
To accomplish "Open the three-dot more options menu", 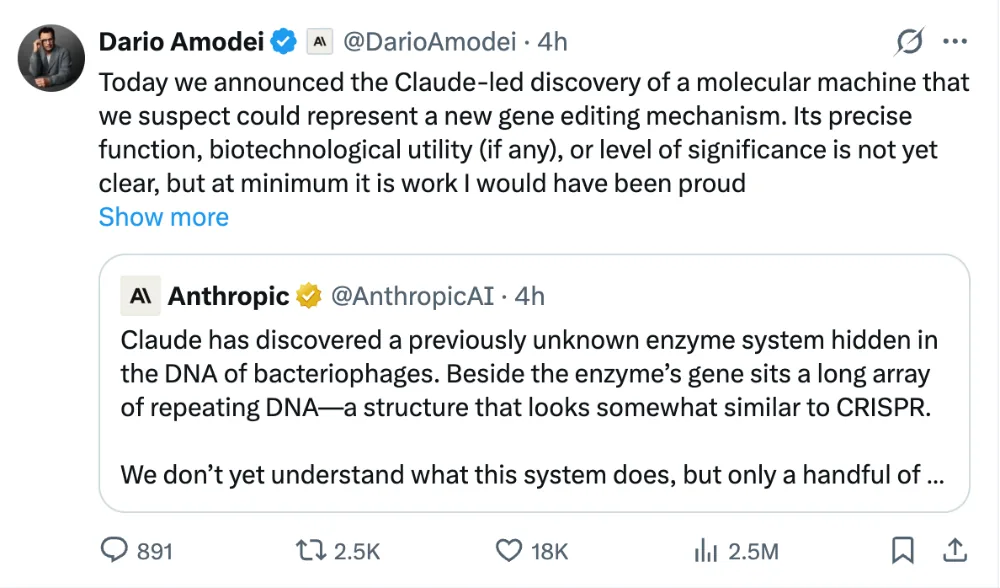I will [x=955, y=41].
